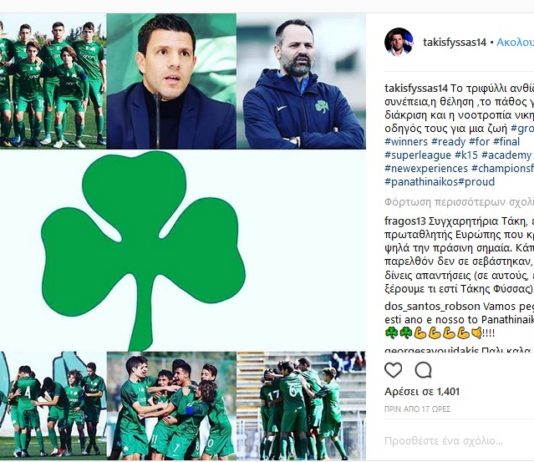View the list of 1,401 likes
Screen dimensions: 534x462
point(422,392)
